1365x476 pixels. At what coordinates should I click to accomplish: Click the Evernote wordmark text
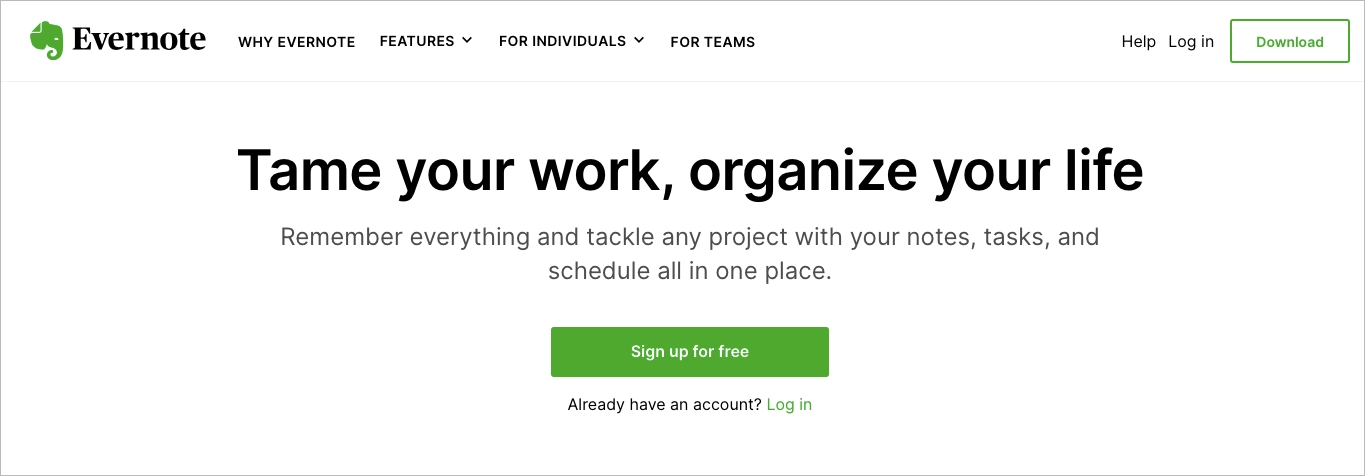tap(138, 40)
